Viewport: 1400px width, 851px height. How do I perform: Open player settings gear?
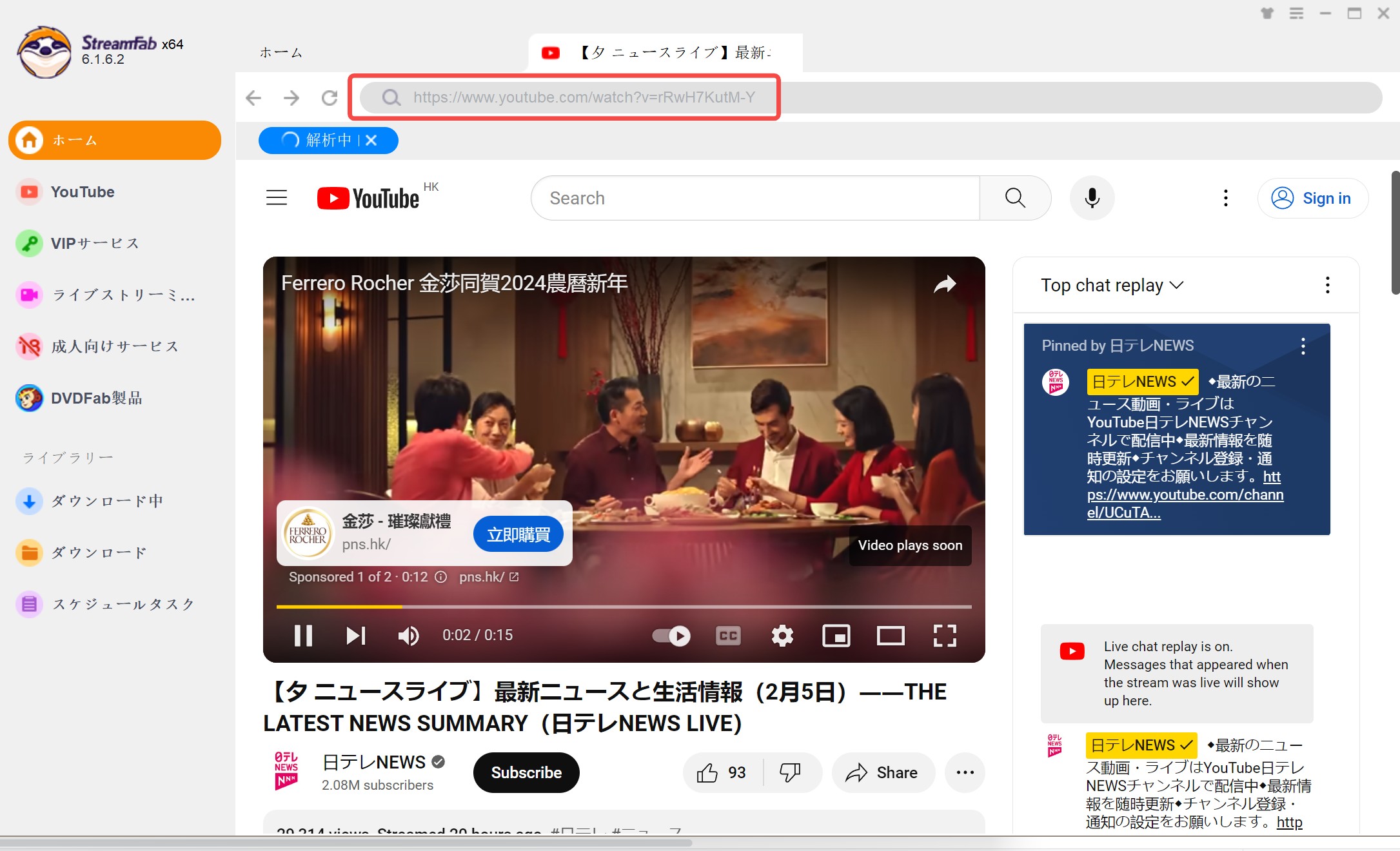pos(782,636)
